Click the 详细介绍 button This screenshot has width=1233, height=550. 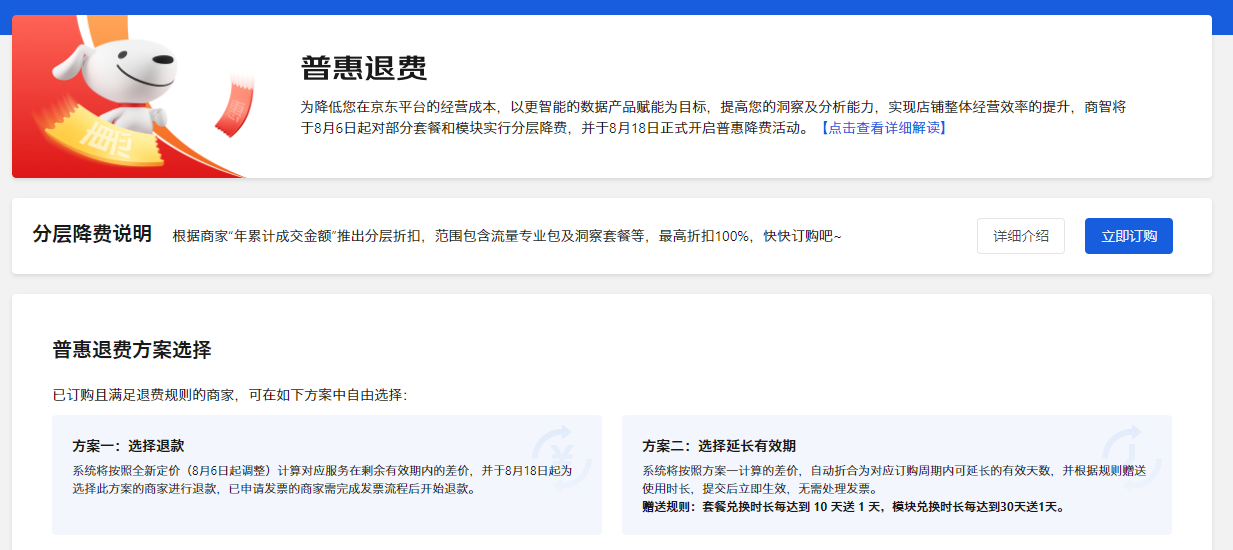click(x=1021, y=236)
